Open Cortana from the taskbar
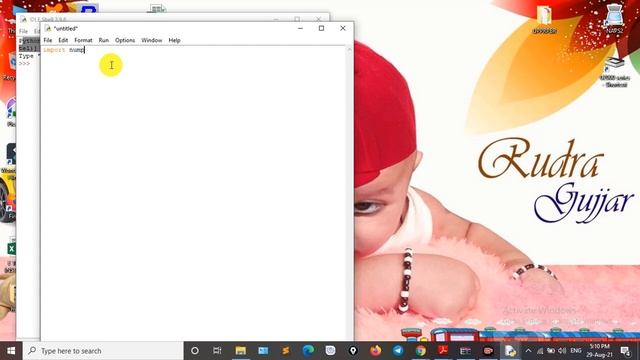Image resolution: width=640 pixels, height=360 pixels. coord(195,351)
